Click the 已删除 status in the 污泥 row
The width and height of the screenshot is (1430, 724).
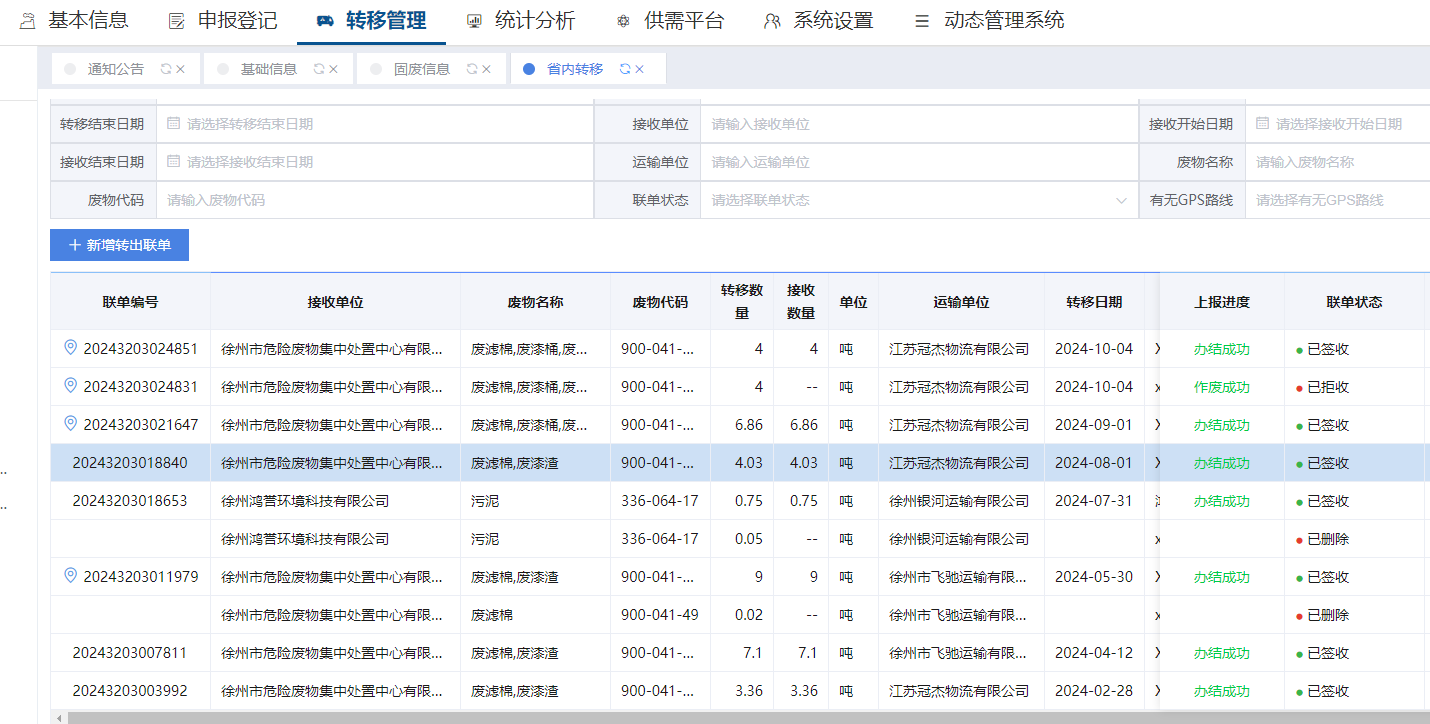1328,539
